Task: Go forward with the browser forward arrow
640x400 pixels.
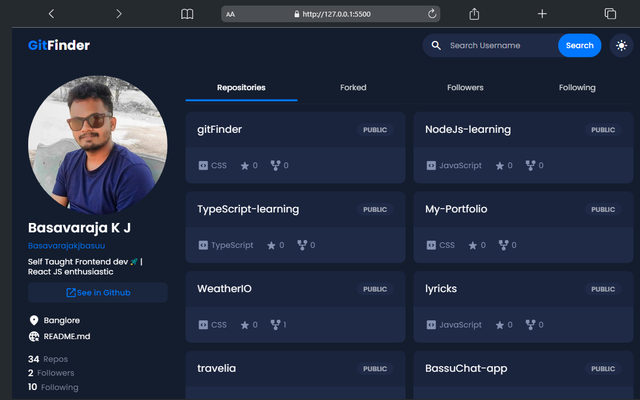Action: pyautogui.click(x=119, y=14)
